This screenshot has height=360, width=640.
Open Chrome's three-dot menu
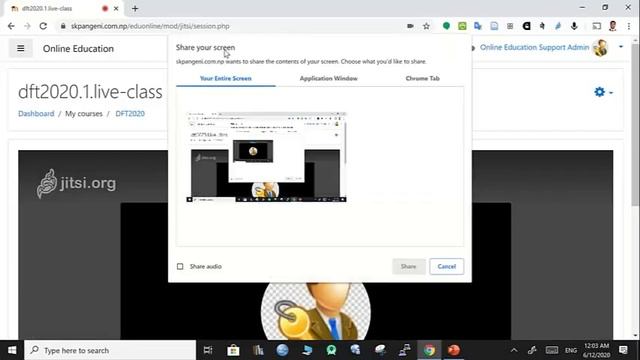629,26
